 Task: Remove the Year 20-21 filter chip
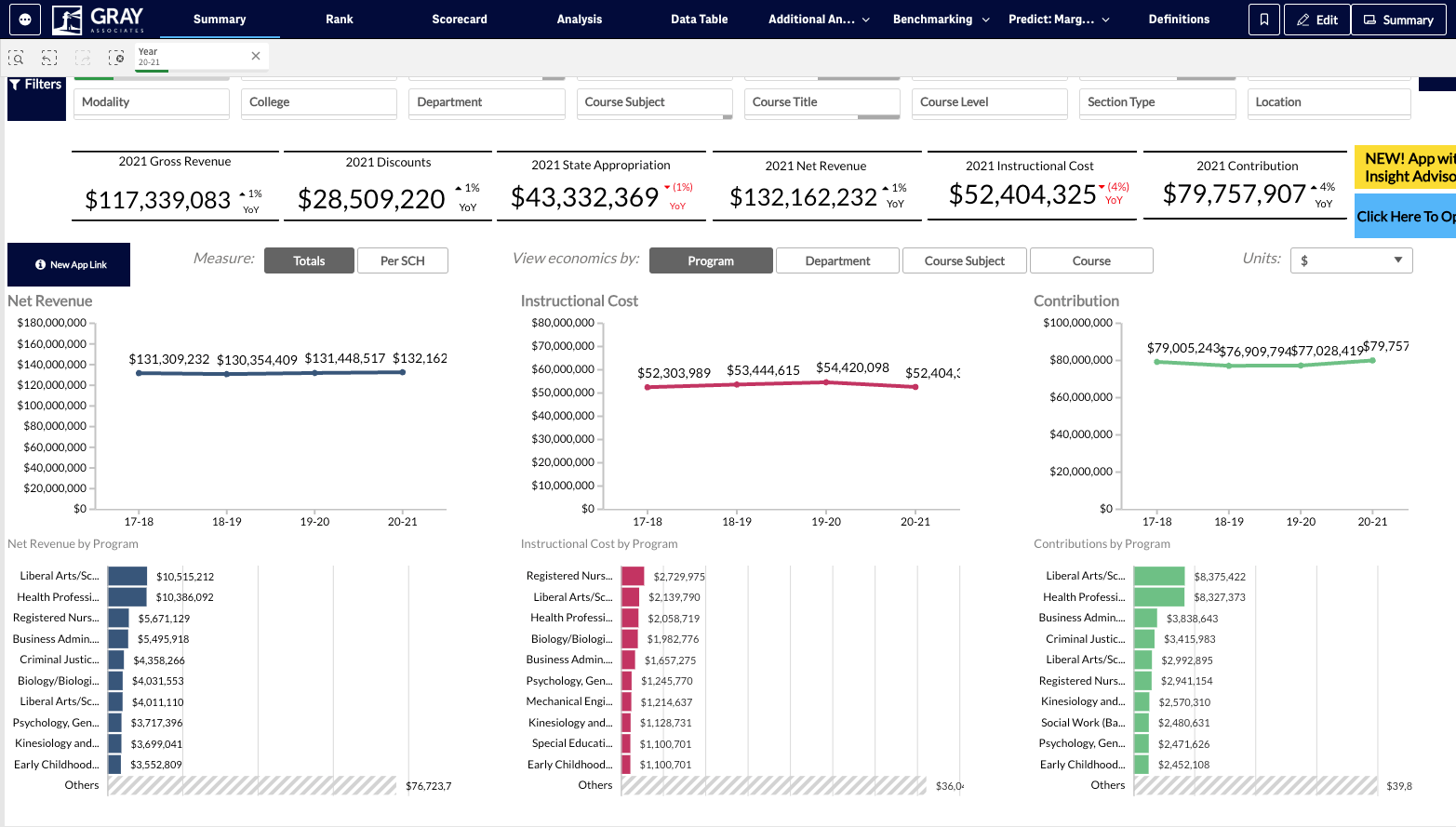(x=256, y=56)
